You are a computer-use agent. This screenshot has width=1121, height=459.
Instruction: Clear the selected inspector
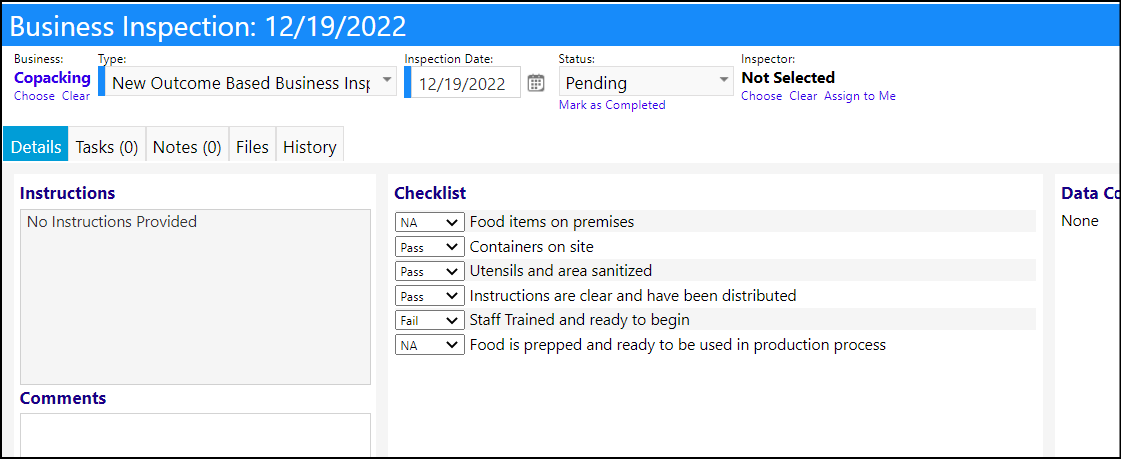point(803,96)
